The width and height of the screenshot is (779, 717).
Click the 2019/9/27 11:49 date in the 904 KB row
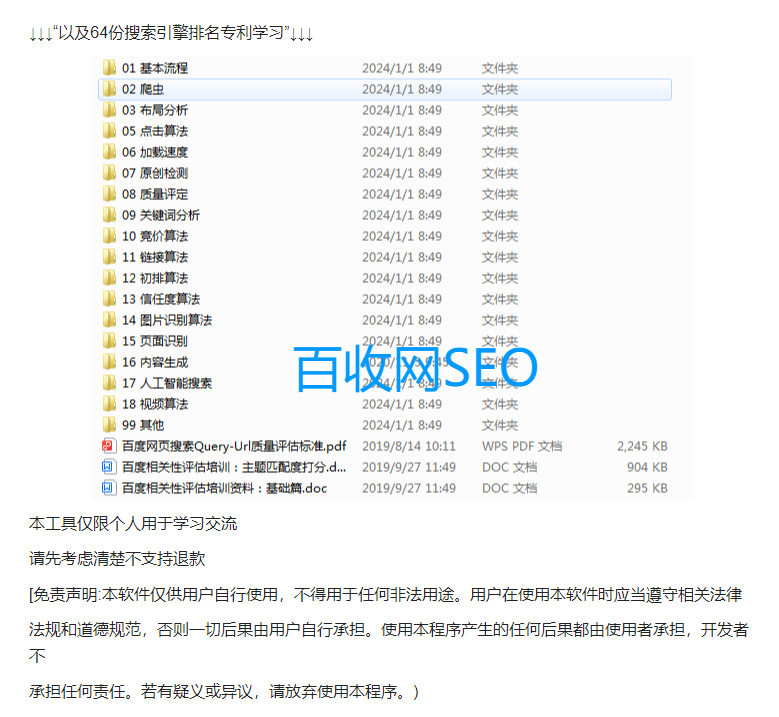(408, 467)
